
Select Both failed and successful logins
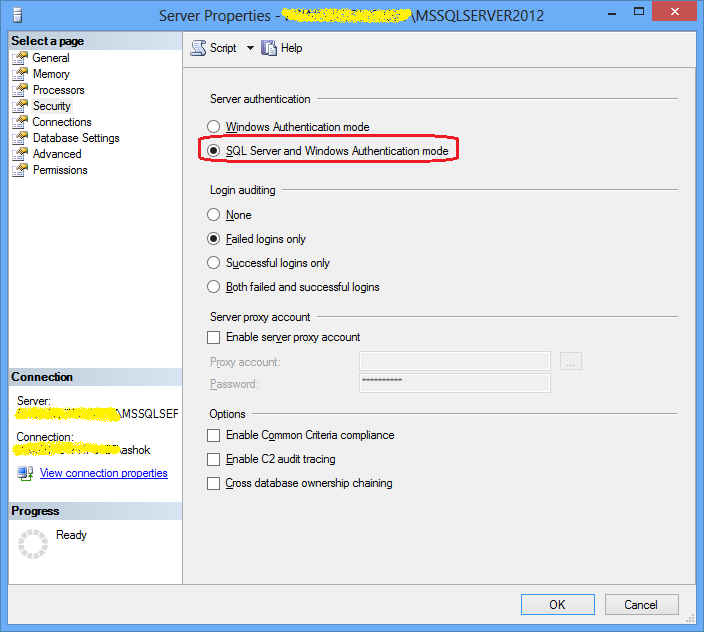[x=213, y=287]
